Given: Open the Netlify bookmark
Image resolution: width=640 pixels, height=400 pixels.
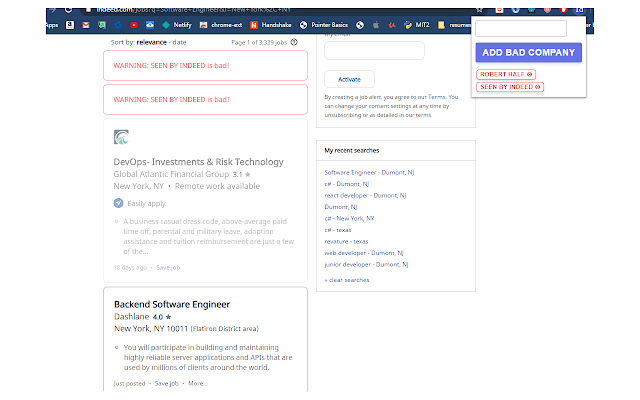Looking at the screenshot, I should tap(177, 25).
